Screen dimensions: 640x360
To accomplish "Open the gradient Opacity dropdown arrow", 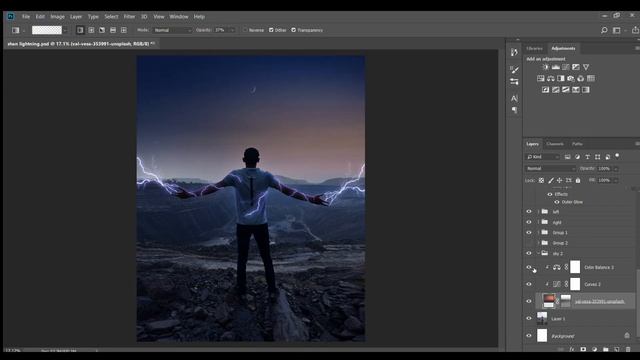I will 232,30.
